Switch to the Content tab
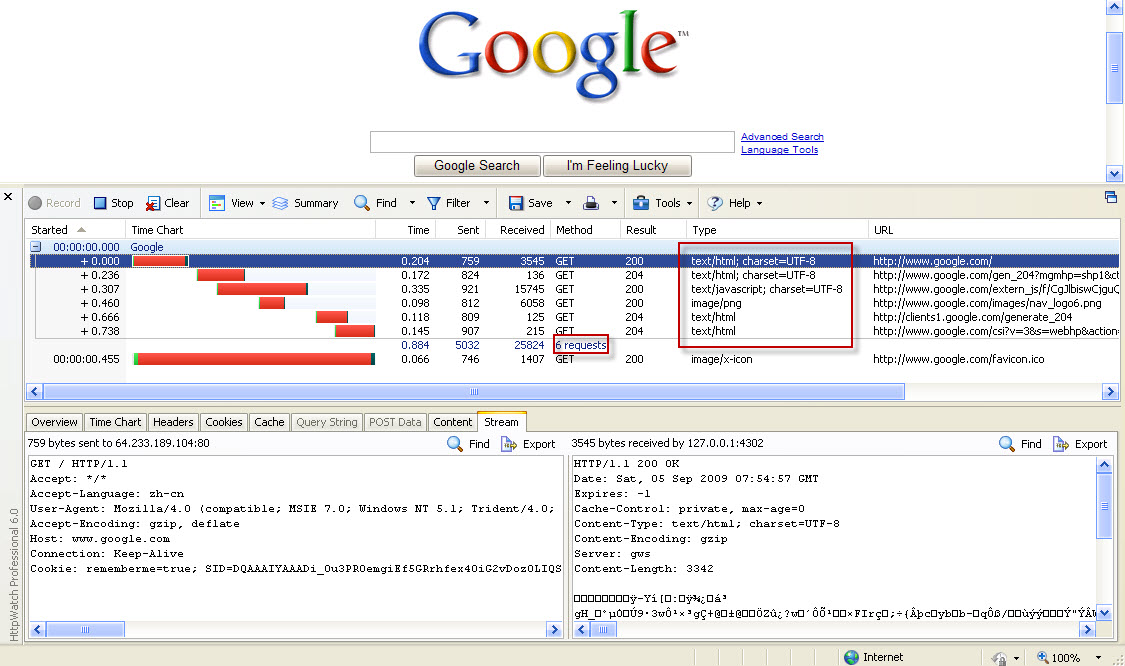Viewport: 1125px width, 666px height. coord(453,422)
